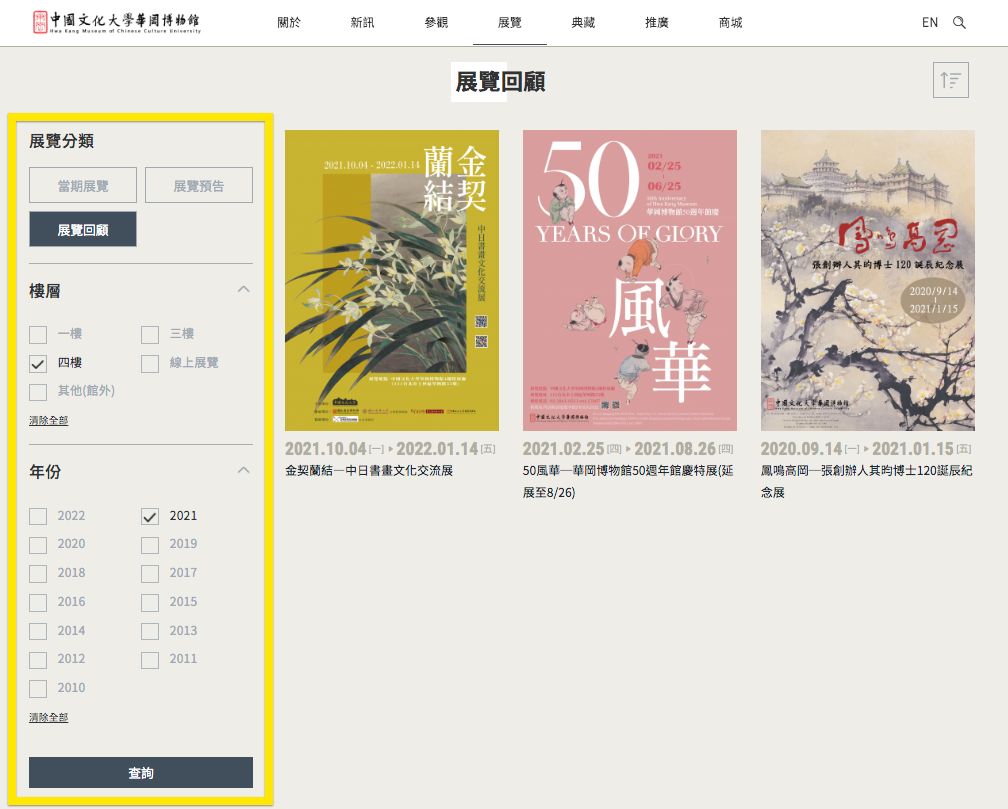
Task: Click the sort order icon button
Action: (951, 80)
